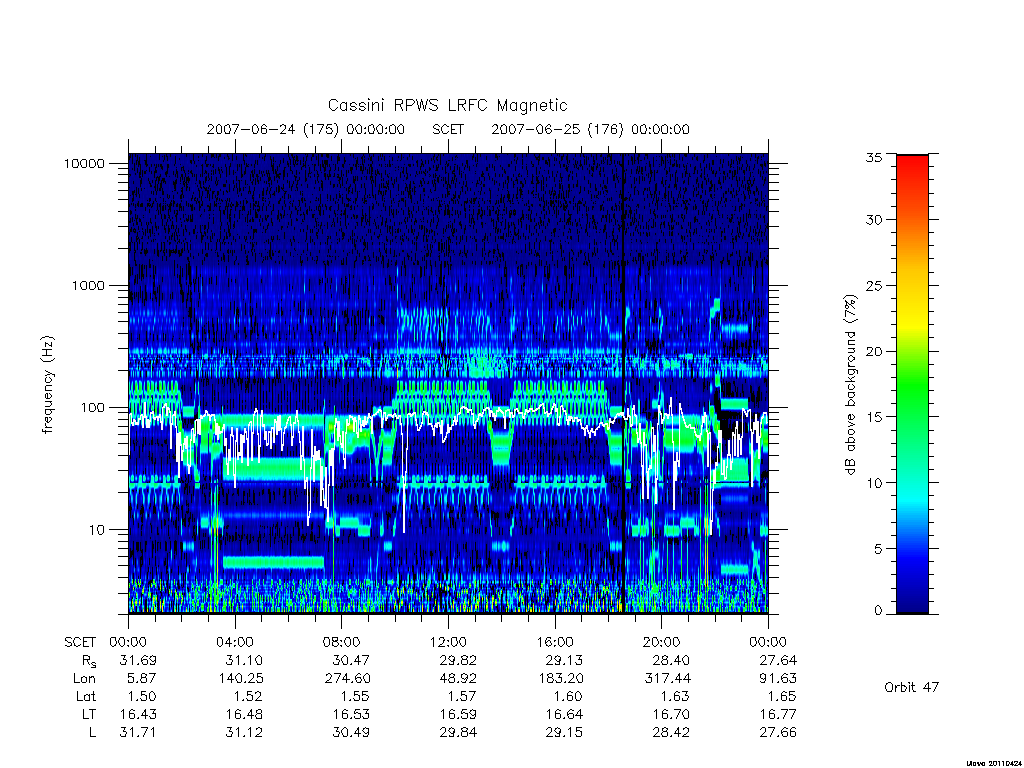Click the '10000' frequency tick label
Screen dimensions: 1024x768
(x=84, y=163)
